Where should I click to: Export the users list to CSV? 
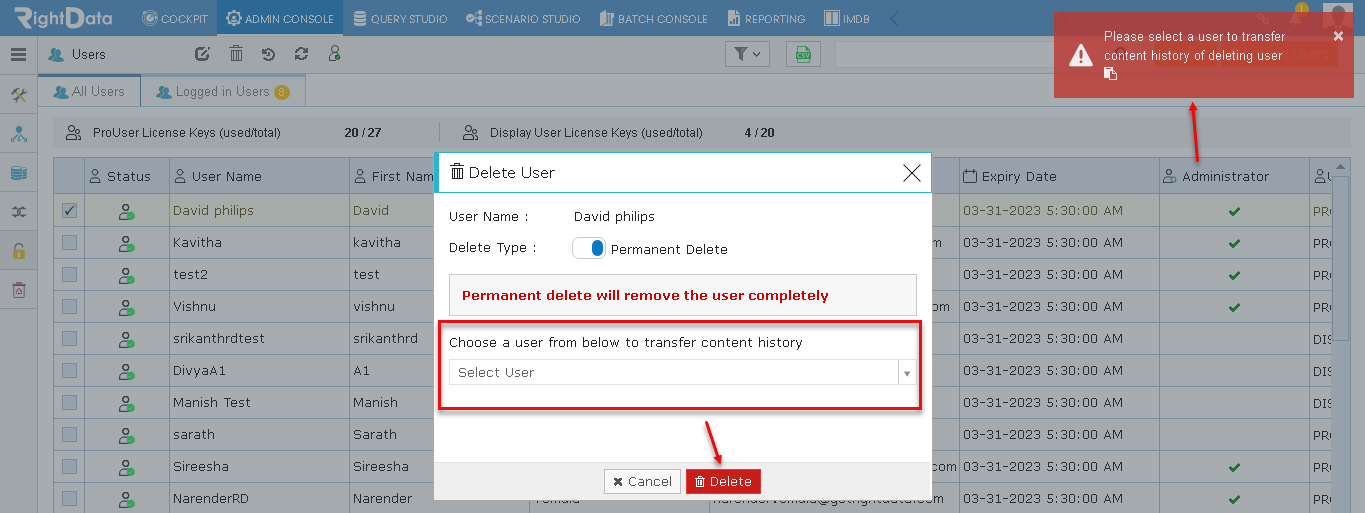(x=803, y=55)
